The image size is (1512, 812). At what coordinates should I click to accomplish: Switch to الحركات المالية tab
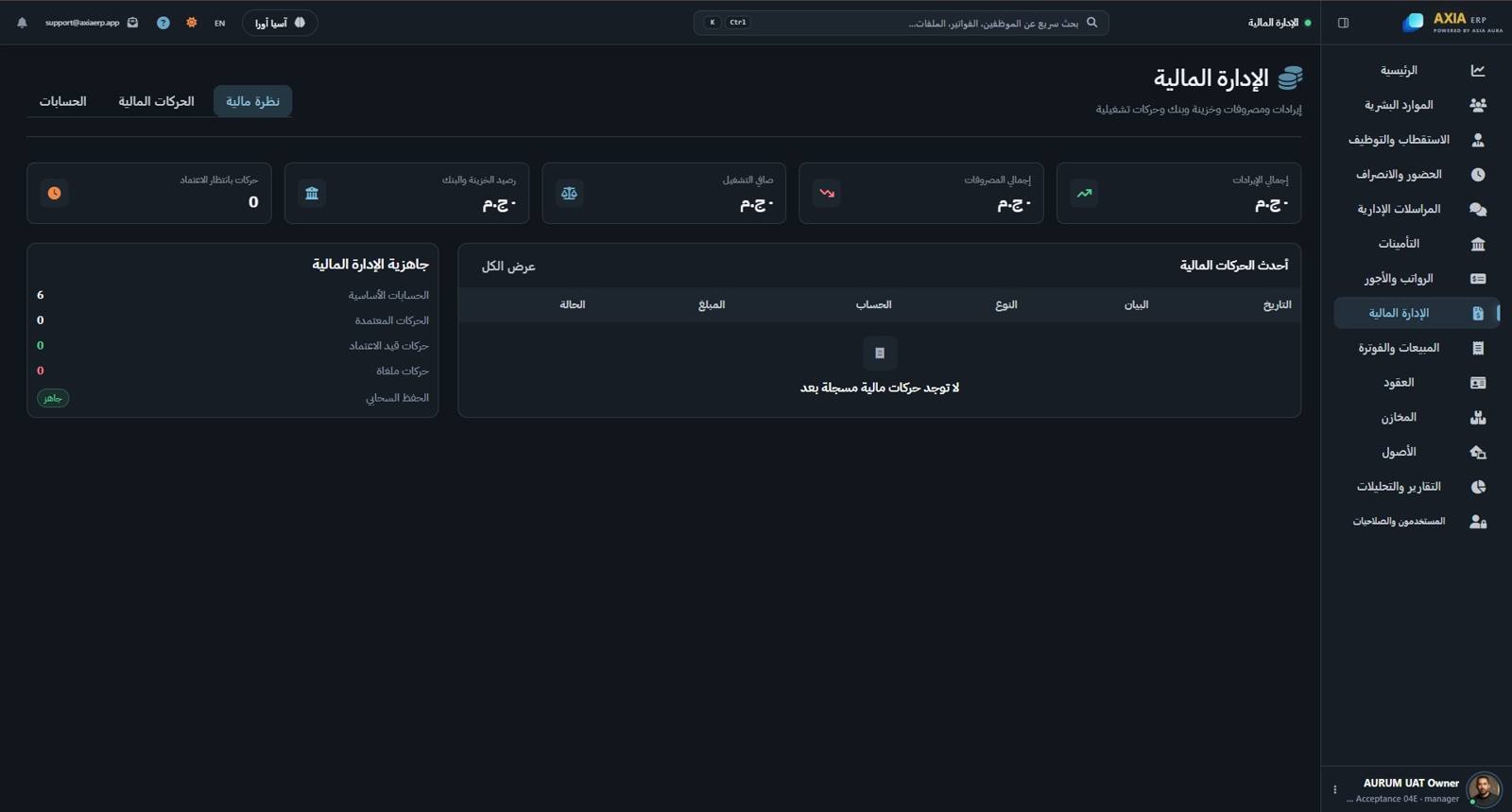point(156,101)
